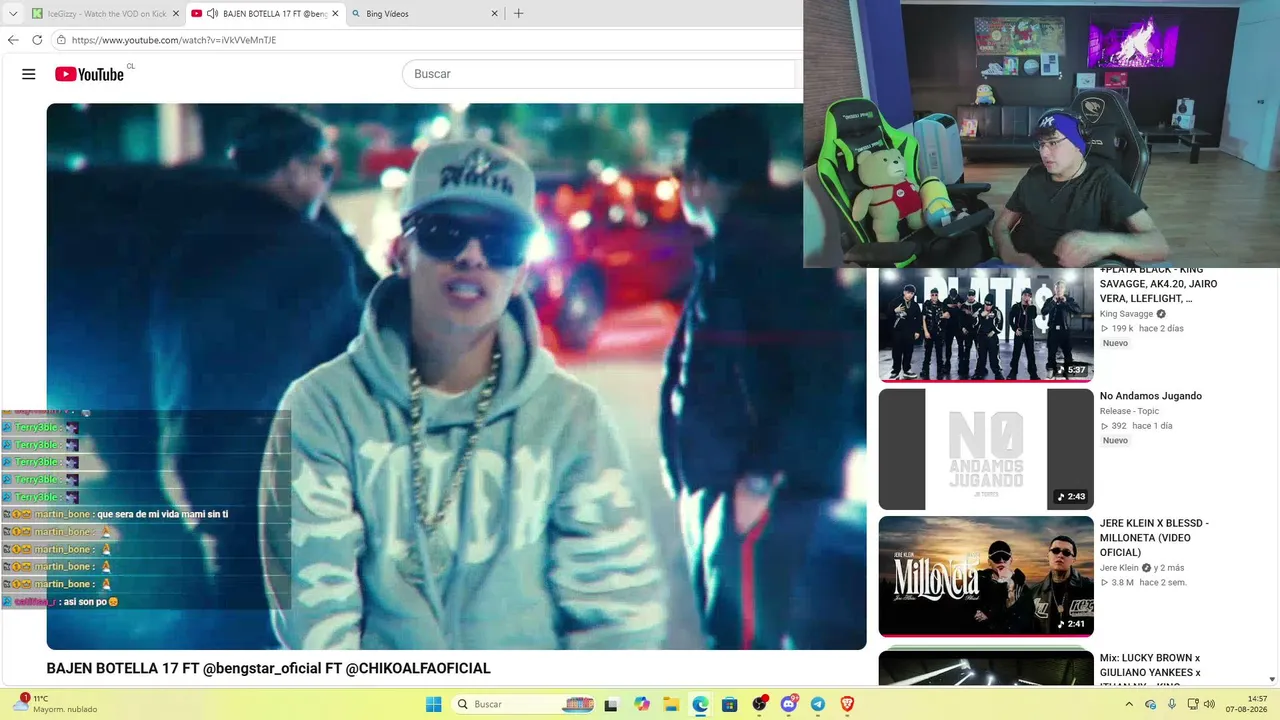Image resolution: width=1280 pixels, height=720 pixels.
Task: Switch to Microsoft Edge in the taskbar
Action: pyautogui.click(x=700, y=704)
